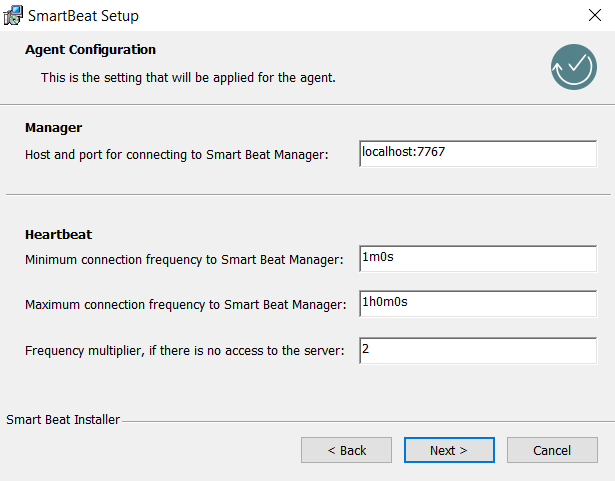The height and width of the screenshot is (481, 615).
Task: Click the 'This is the setting' description text
Action: click(x=188, y=78)
